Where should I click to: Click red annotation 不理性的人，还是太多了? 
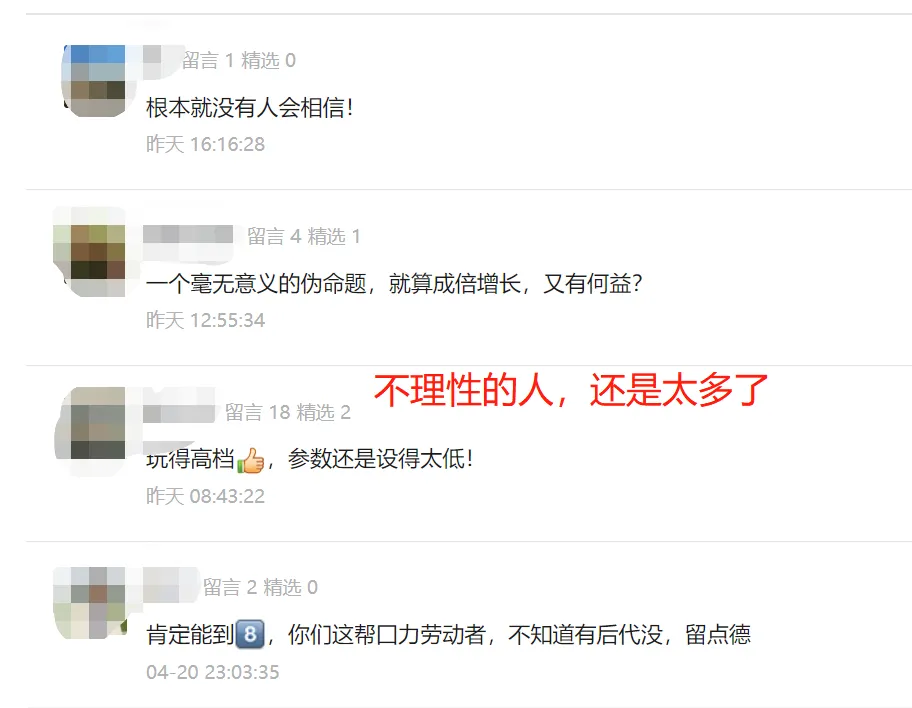(571, 390)
